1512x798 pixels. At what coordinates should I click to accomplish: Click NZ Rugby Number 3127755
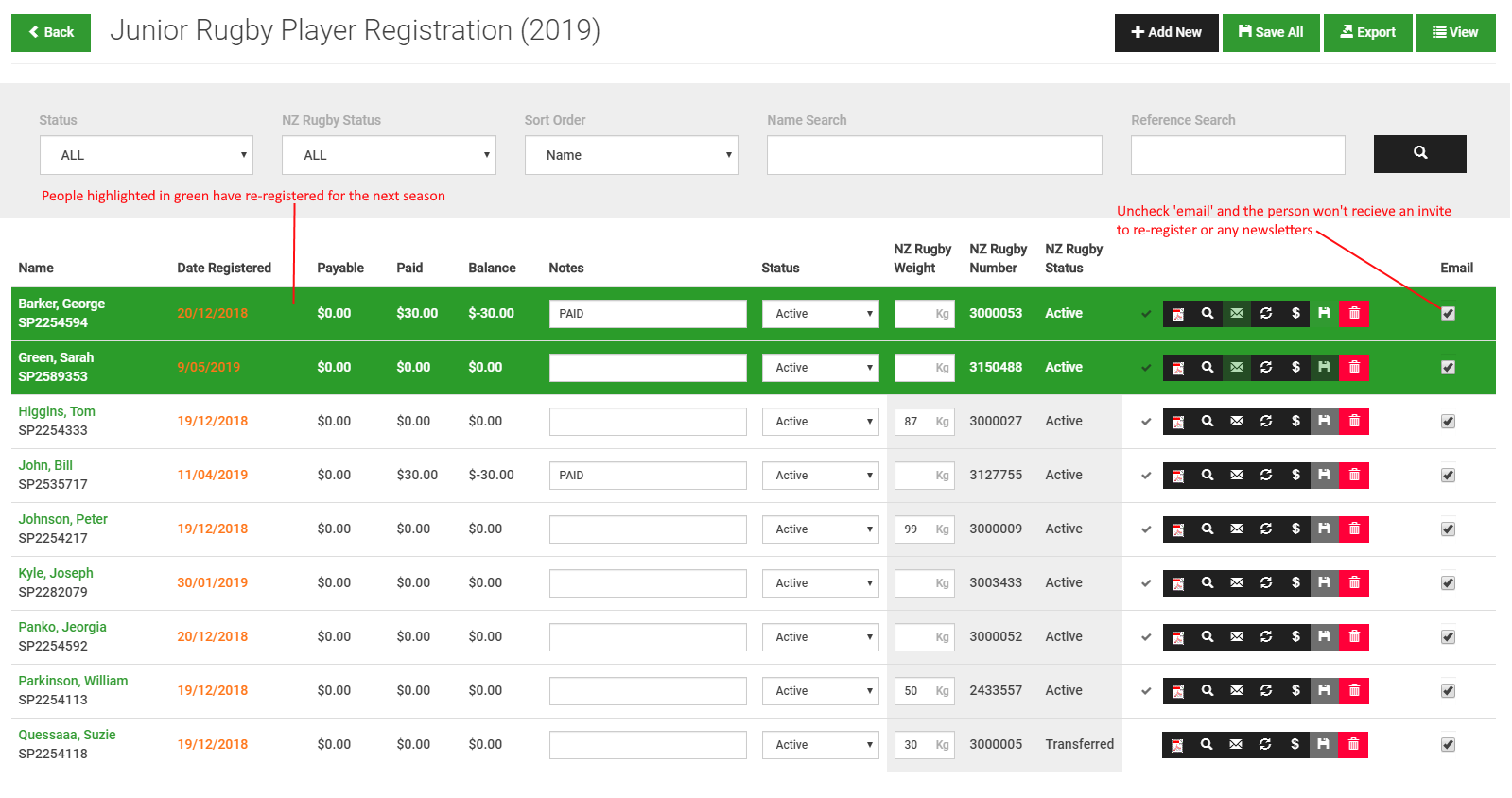click(996, 476)
